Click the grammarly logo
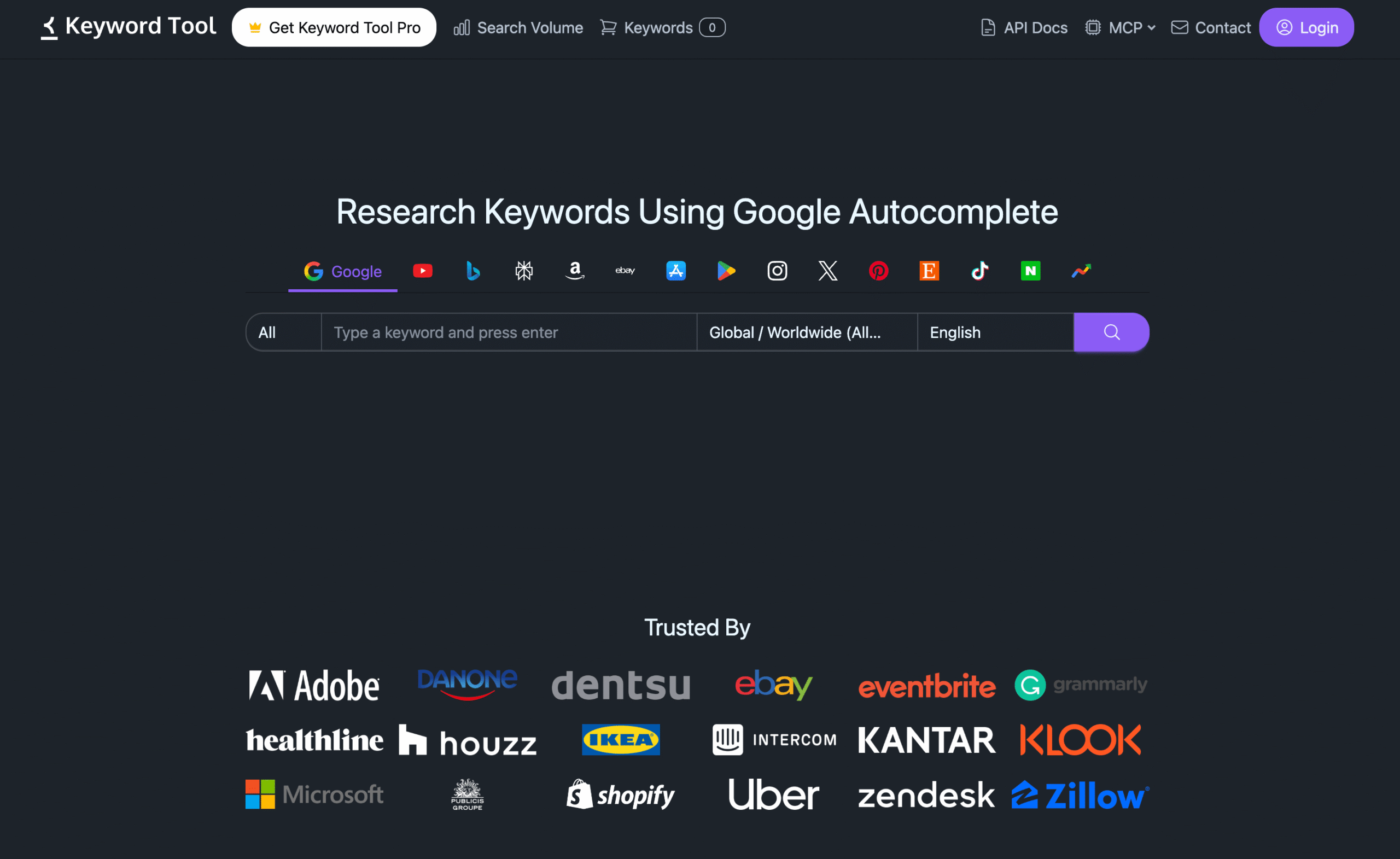Viewport: 1400px width, 859px height. click(1081, 685)
